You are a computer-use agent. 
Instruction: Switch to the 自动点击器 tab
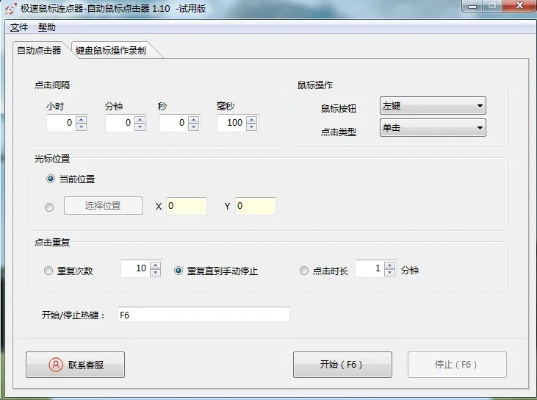39,50
